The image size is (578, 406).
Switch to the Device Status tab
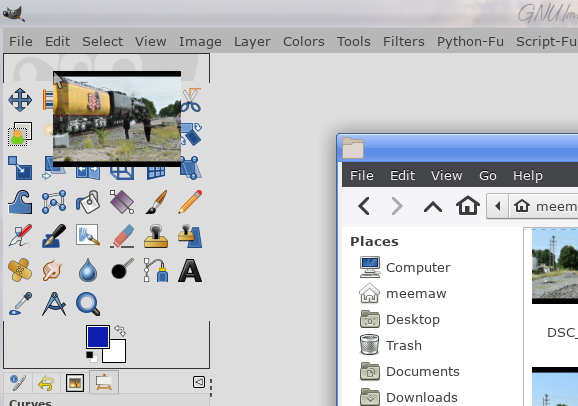[18, 383]
